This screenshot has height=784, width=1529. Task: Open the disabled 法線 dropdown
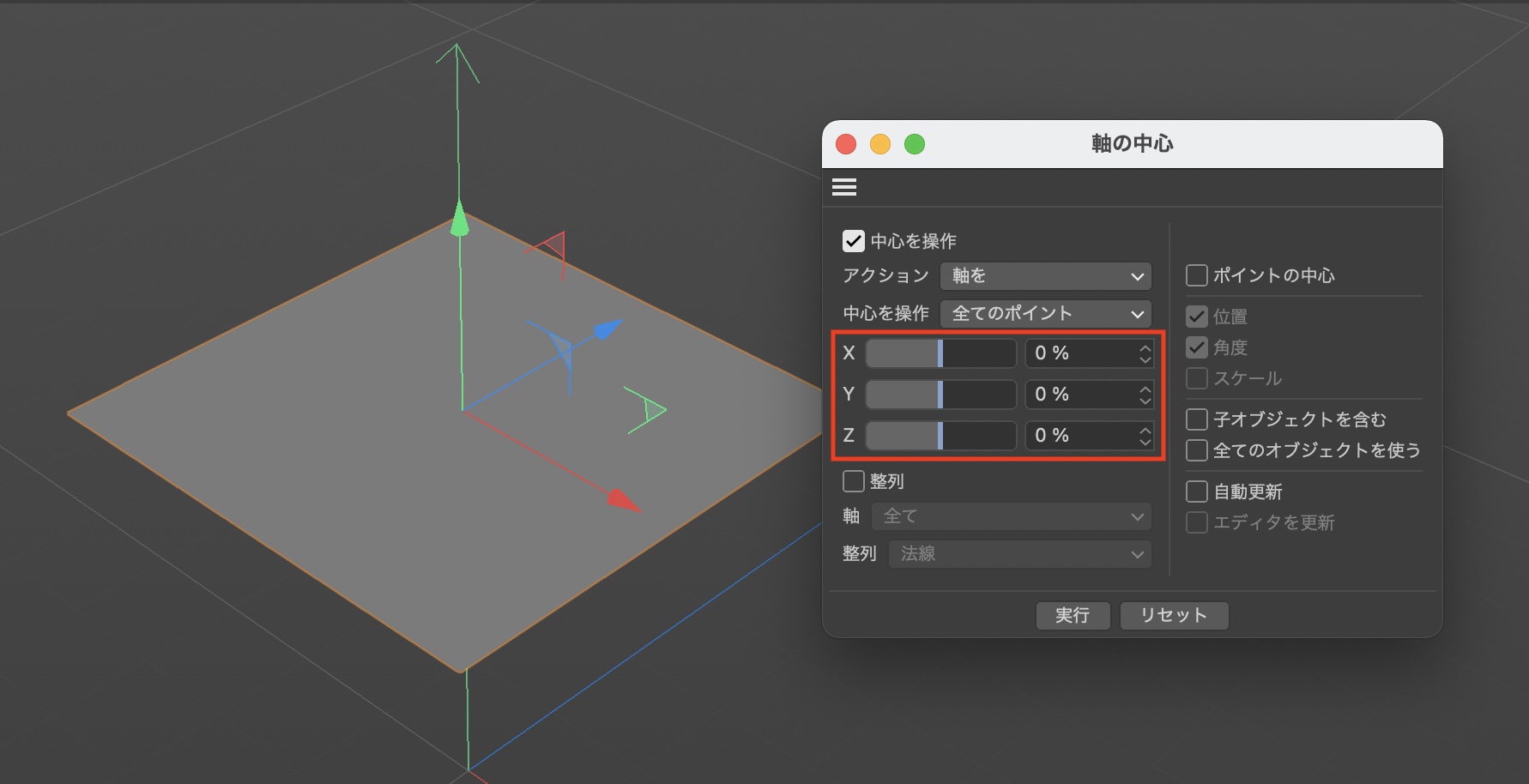pyautogui.click(x=1019, y=554)
